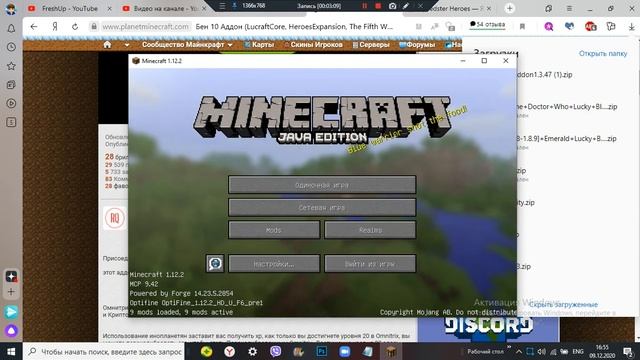Go back with the browser back arrow
Image resolution: width=640 pixels, height=360 pixels.
pyautogui.click(x=34, y=27)
